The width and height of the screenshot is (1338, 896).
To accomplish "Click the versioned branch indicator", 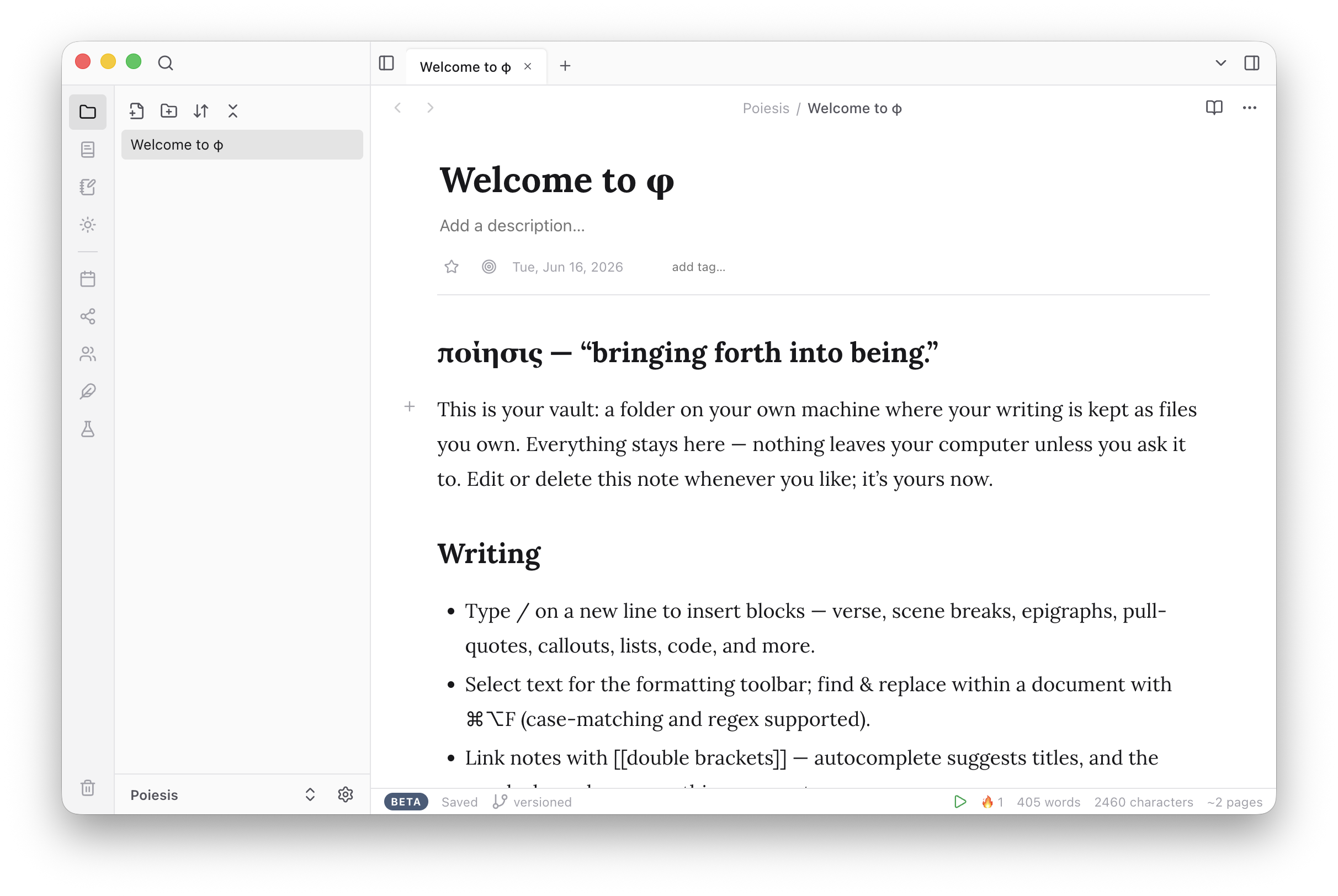I will (x=532, y=802).
